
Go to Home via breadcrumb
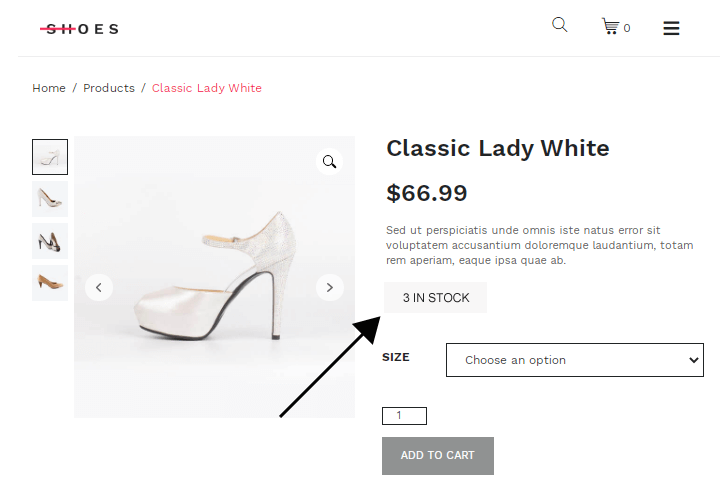coord(49,88)
